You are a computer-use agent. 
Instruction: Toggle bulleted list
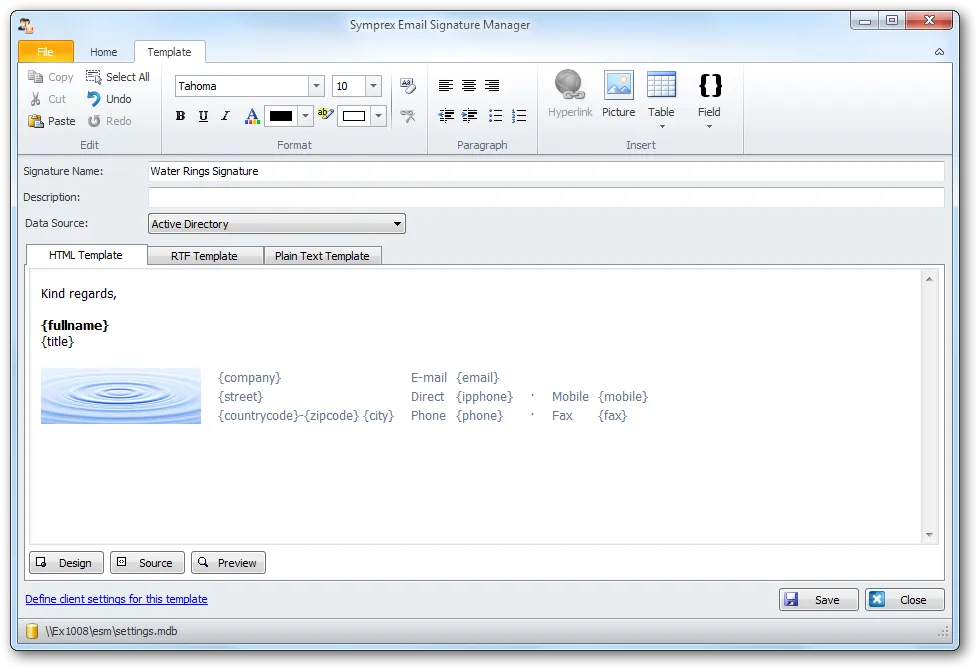pos(495,115)
